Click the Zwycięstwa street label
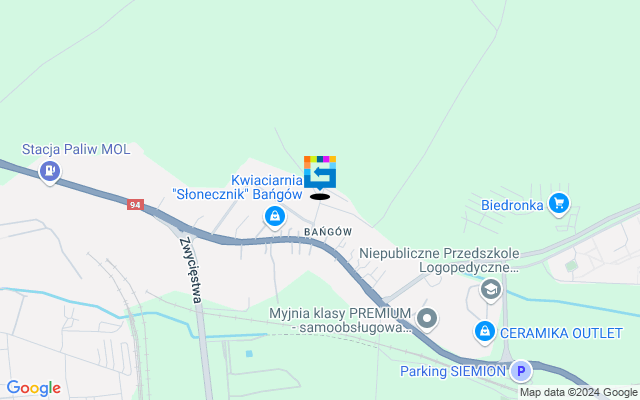Screen dimensions: 640x400 (x=191, y=270)
